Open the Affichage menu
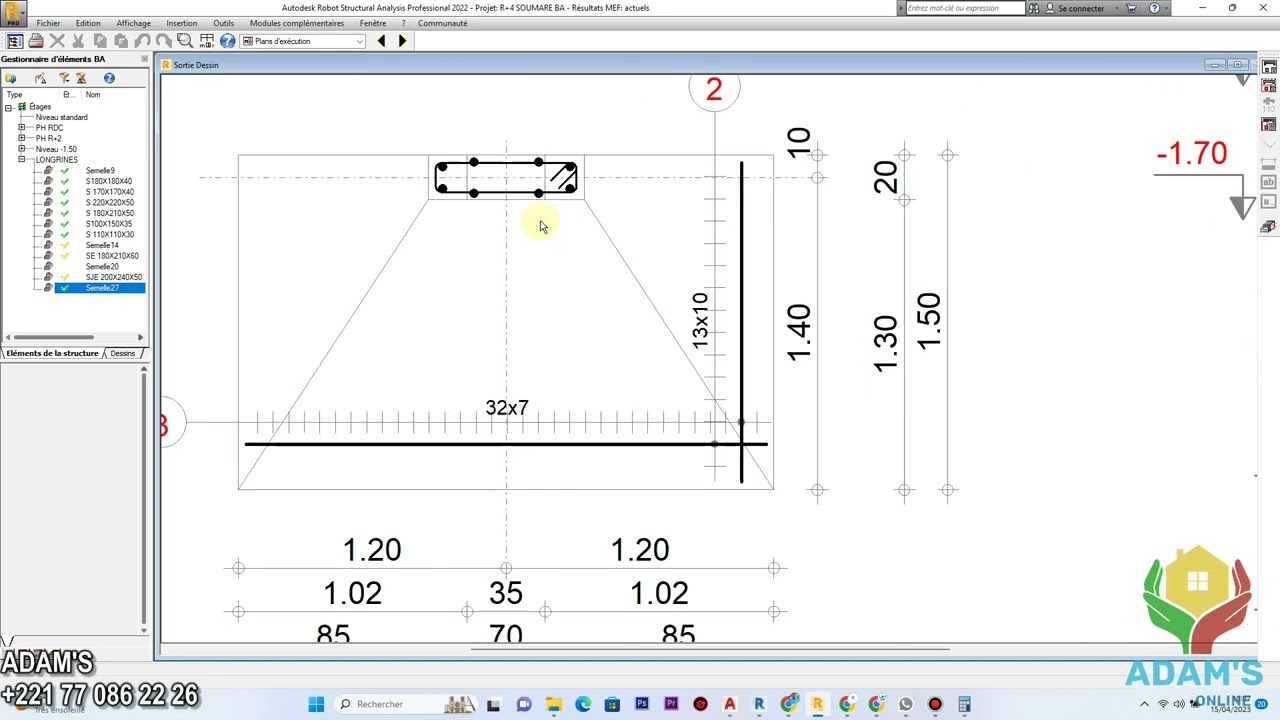The height and width of the screenshot is (720, 1280). pos(133,23)
